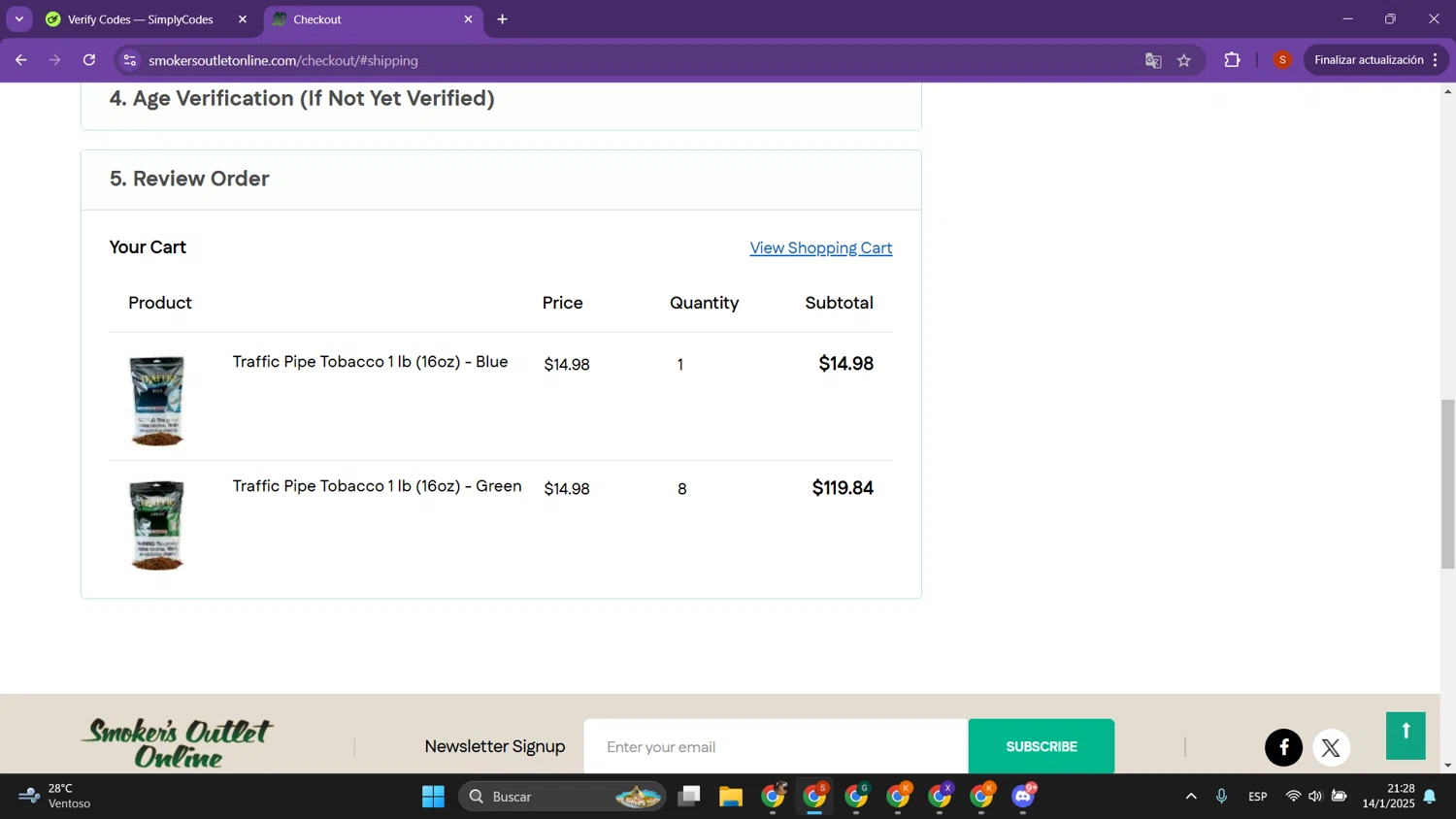Close the Verify Codes tab

(243, 19)
